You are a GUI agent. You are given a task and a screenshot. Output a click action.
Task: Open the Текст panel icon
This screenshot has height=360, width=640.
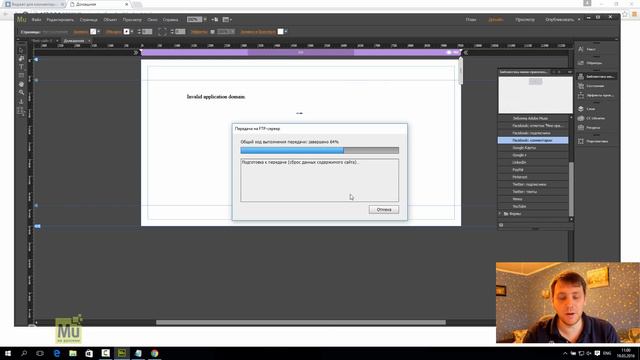click(581, 49)
